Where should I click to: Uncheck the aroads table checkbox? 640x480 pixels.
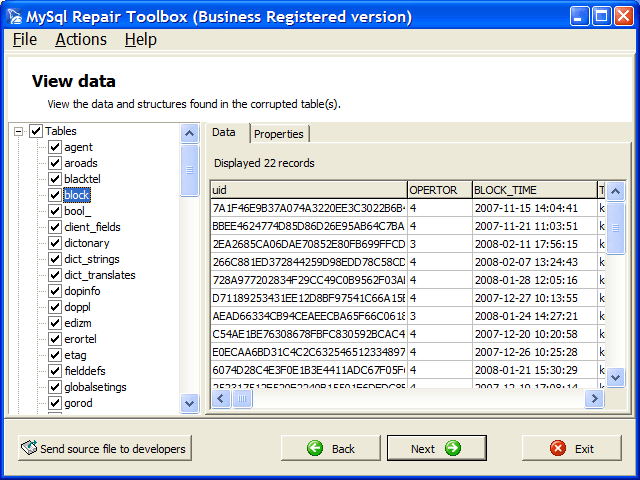(x=55, y=163)
